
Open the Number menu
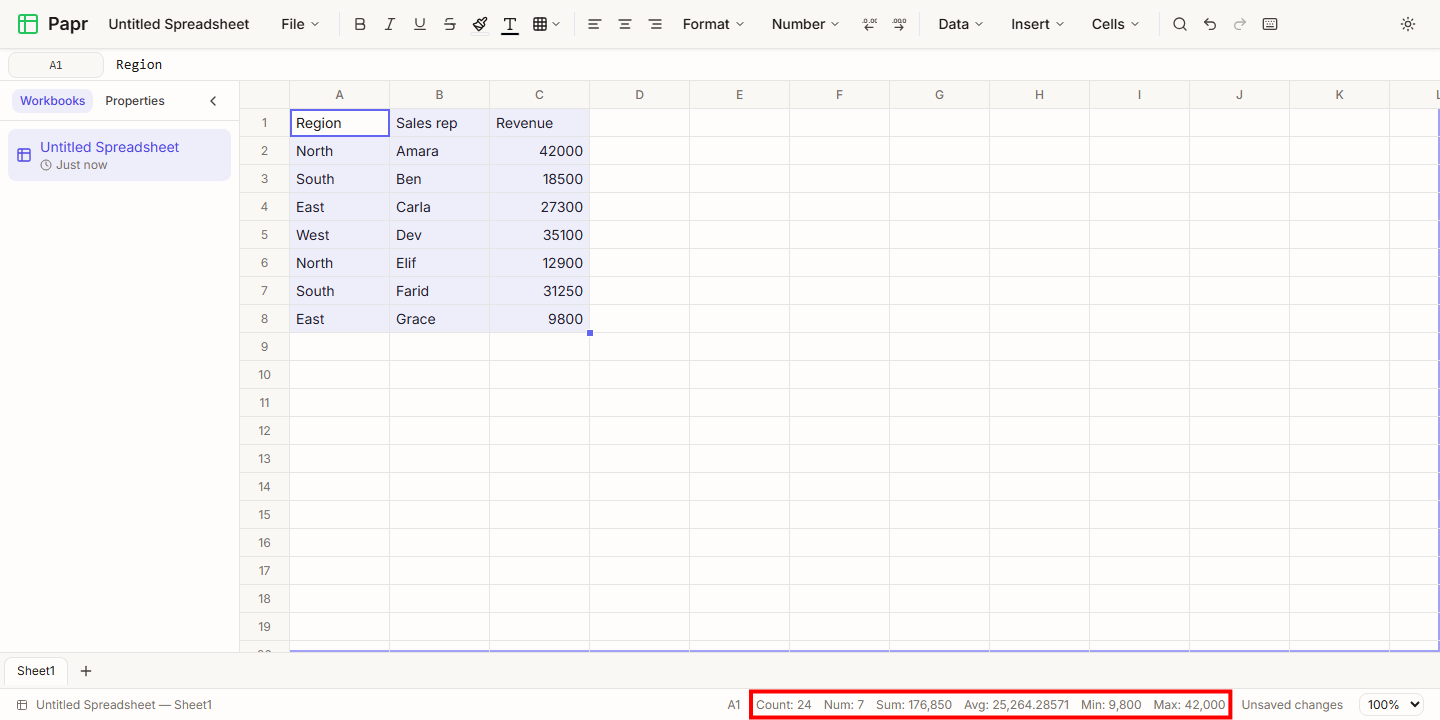(x=806, y=24)
